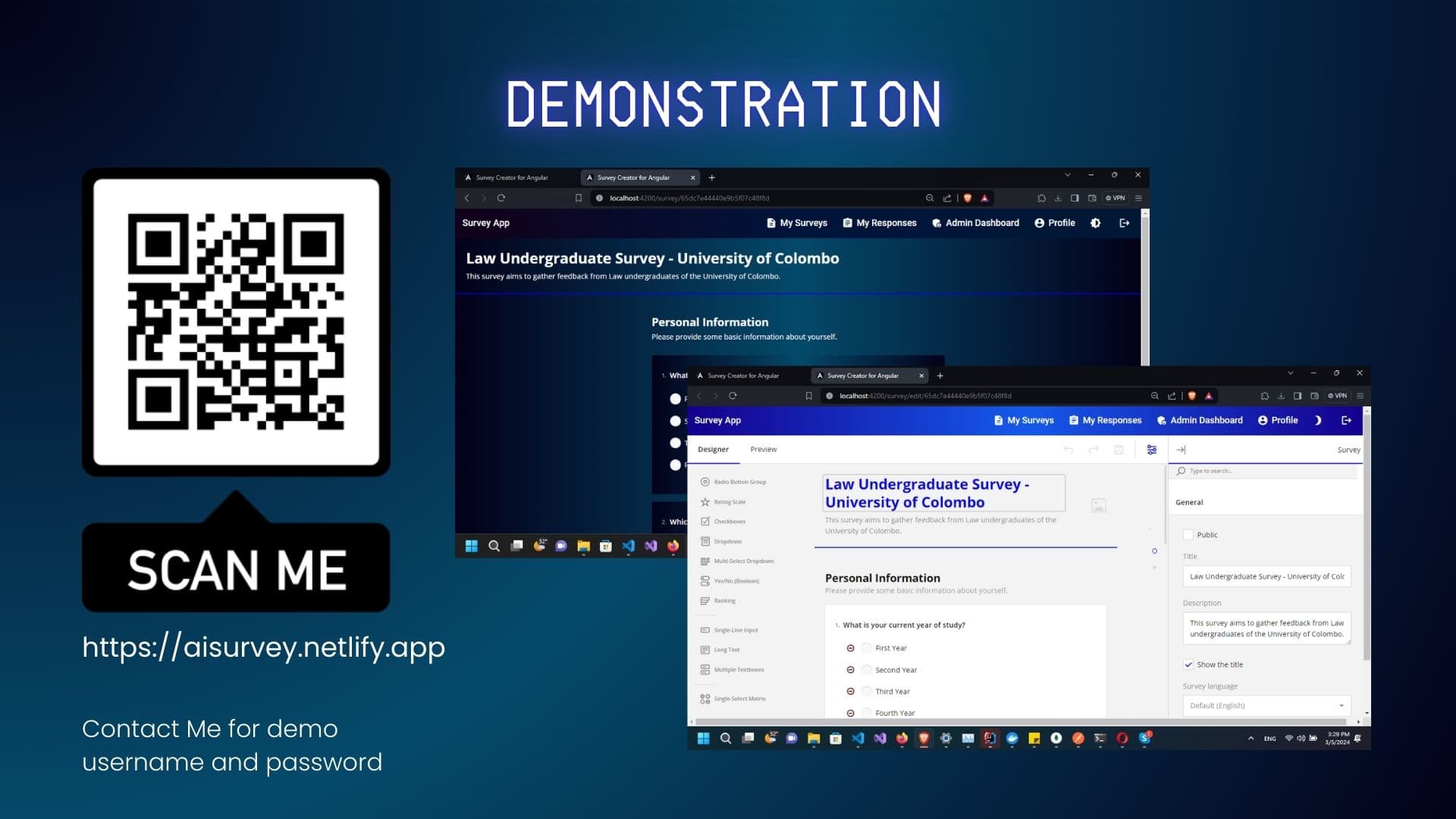The height and width of the screenshot is (819, 1456).
Task: Expand browser tab list chevron in front window
Action: click(x=1290, y=374)
